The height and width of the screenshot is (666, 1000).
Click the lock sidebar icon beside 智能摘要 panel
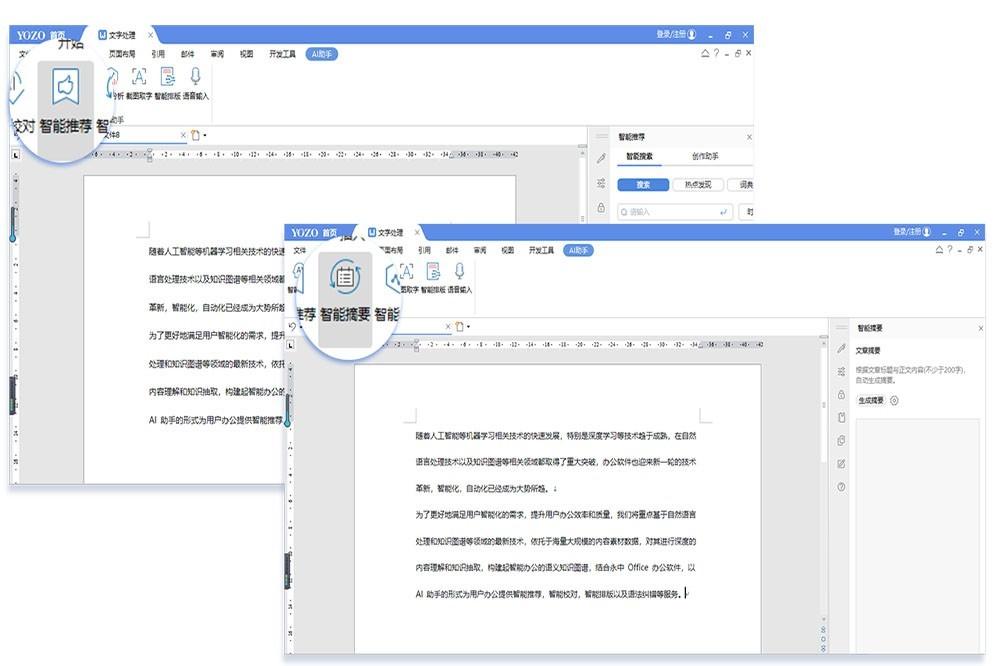(841, 394)
